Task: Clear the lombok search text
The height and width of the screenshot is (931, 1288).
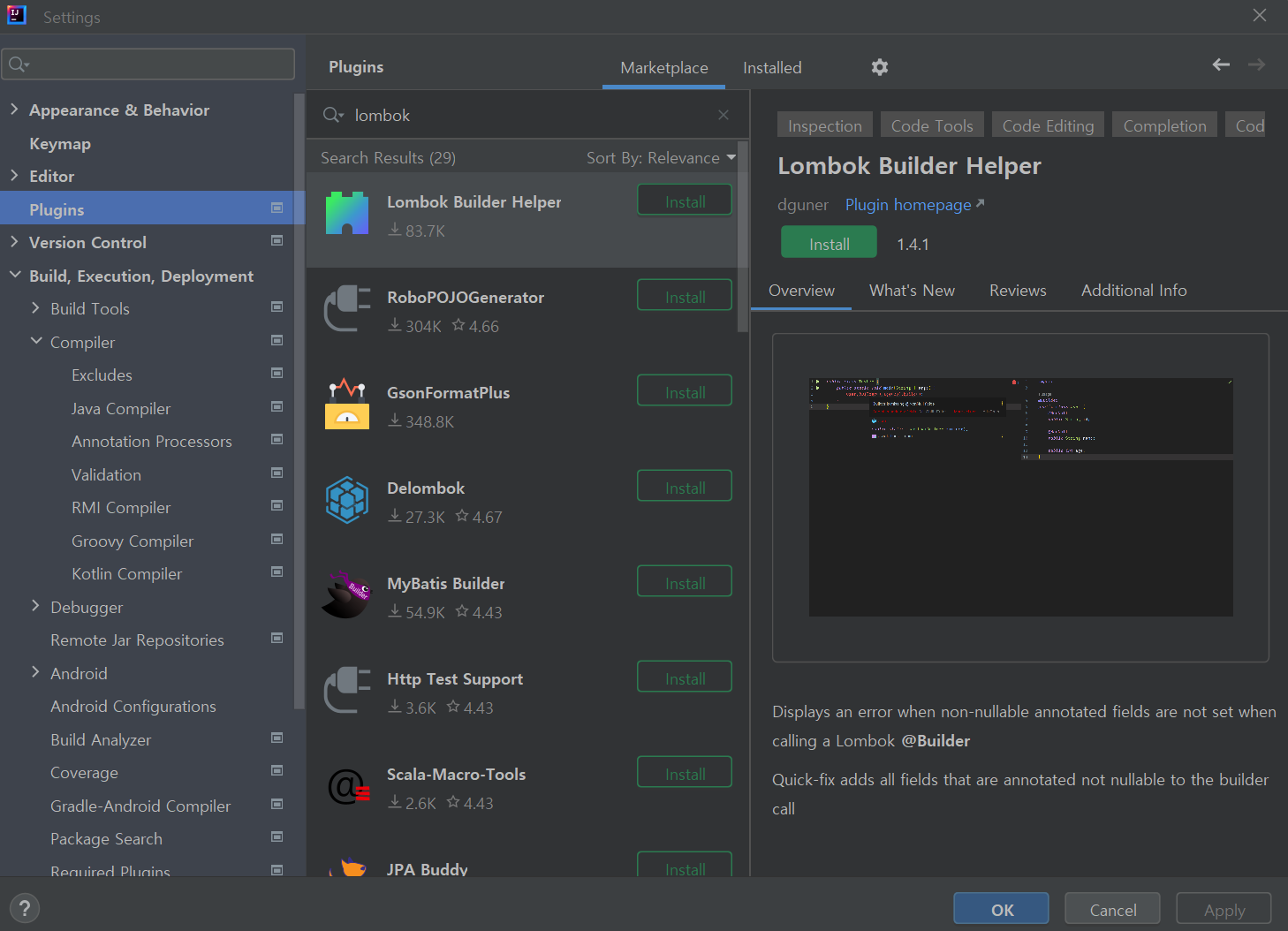Action: 724,115
